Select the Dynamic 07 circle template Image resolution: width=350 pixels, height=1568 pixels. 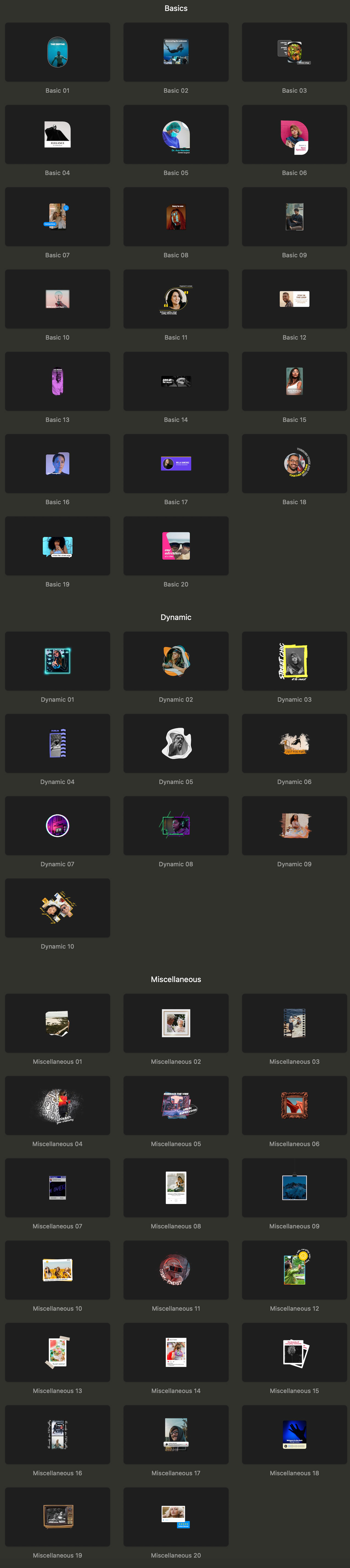(57, 825)
